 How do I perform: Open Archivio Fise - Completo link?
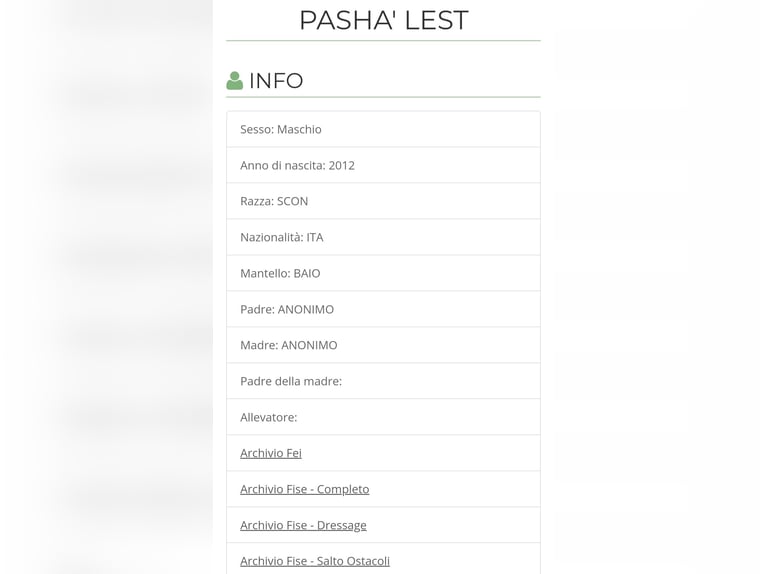pos(304,489)
